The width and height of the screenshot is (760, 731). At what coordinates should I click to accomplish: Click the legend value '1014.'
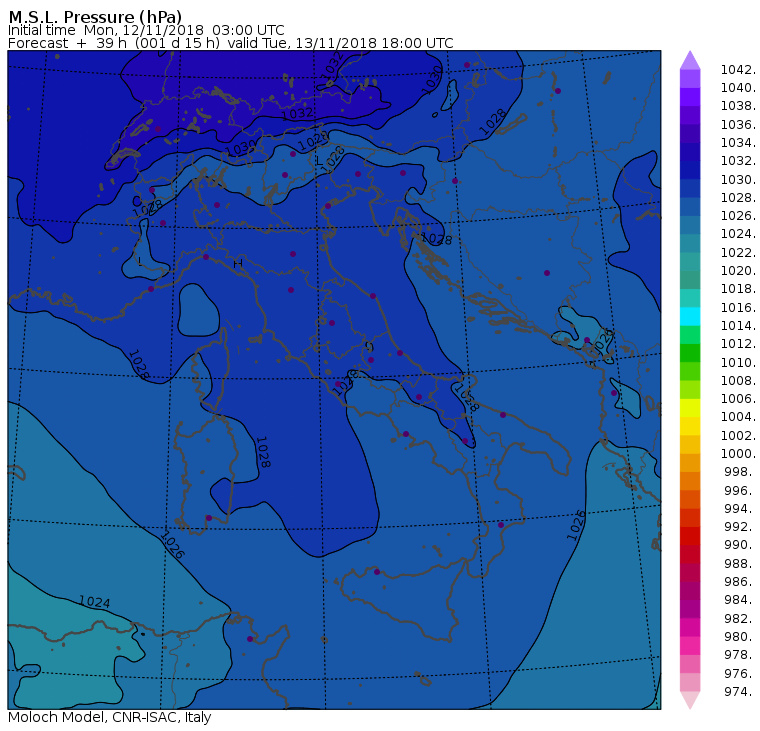[738, 325]
